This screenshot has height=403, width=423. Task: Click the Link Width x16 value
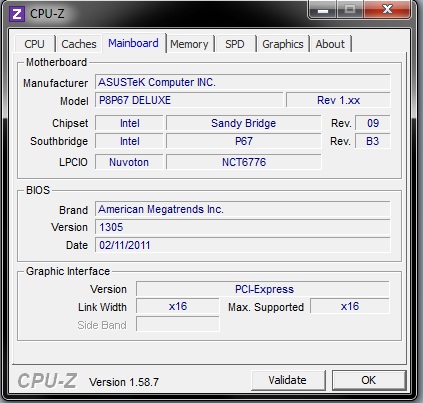[x=178, y=306]
